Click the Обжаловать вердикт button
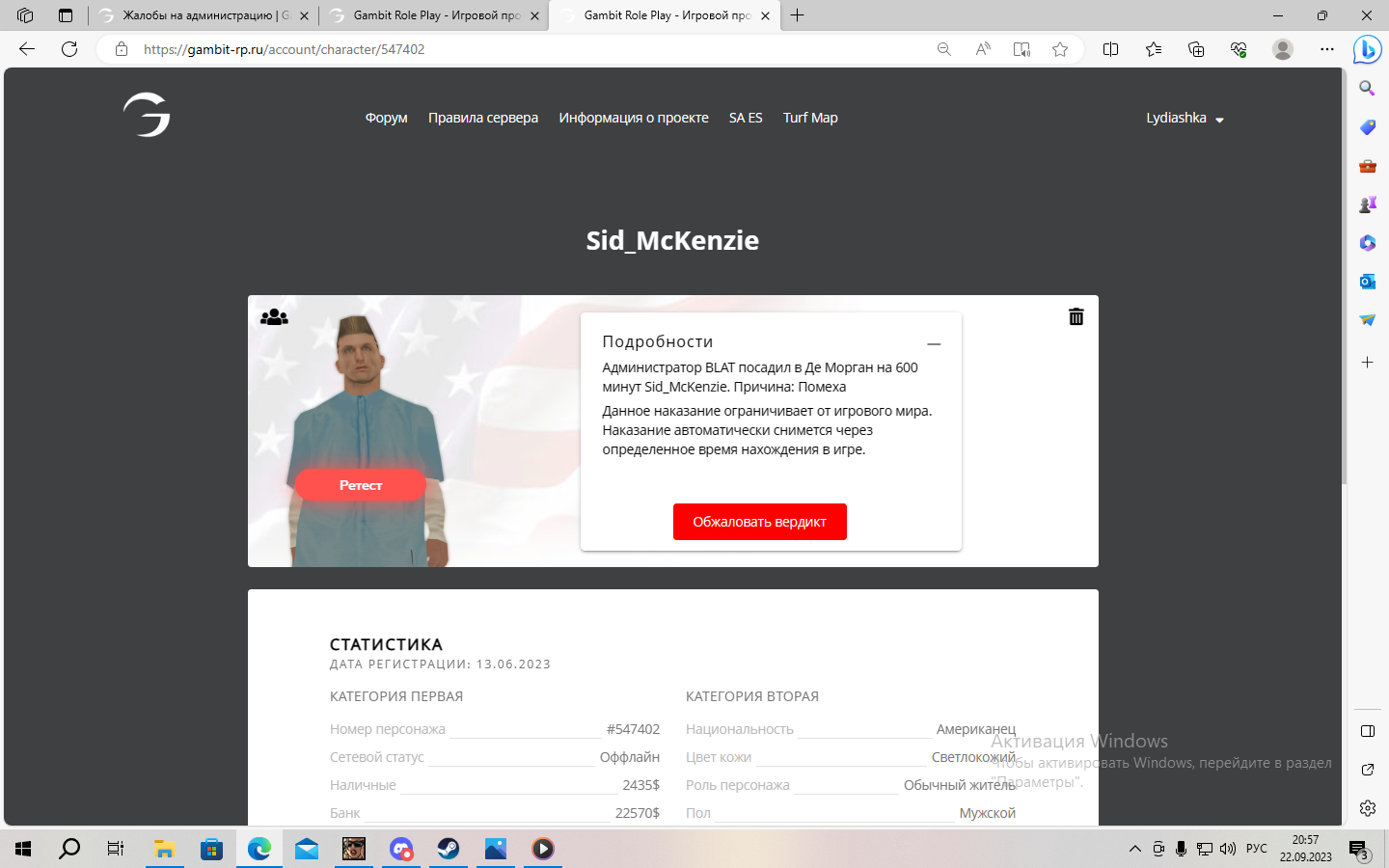The height and width of the screenshot is (868, 1389). pos(759,522)
